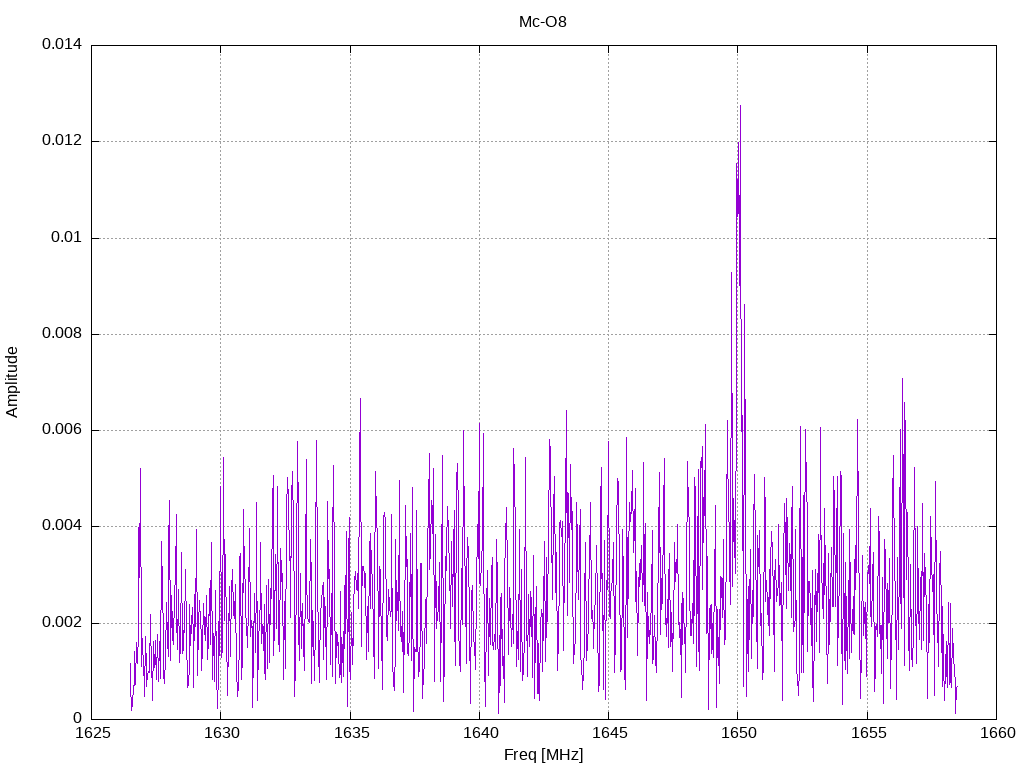Screen dimensions: 1024x768
Task: Click the x-axis tick label 1650
Action: tap(739, 733)
